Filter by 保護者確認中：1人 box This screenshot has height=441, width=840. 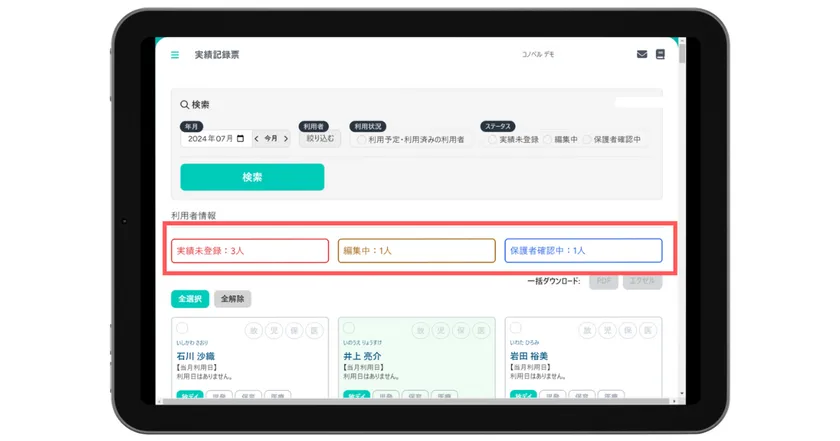pyautogui.click(x=583, y=251)
